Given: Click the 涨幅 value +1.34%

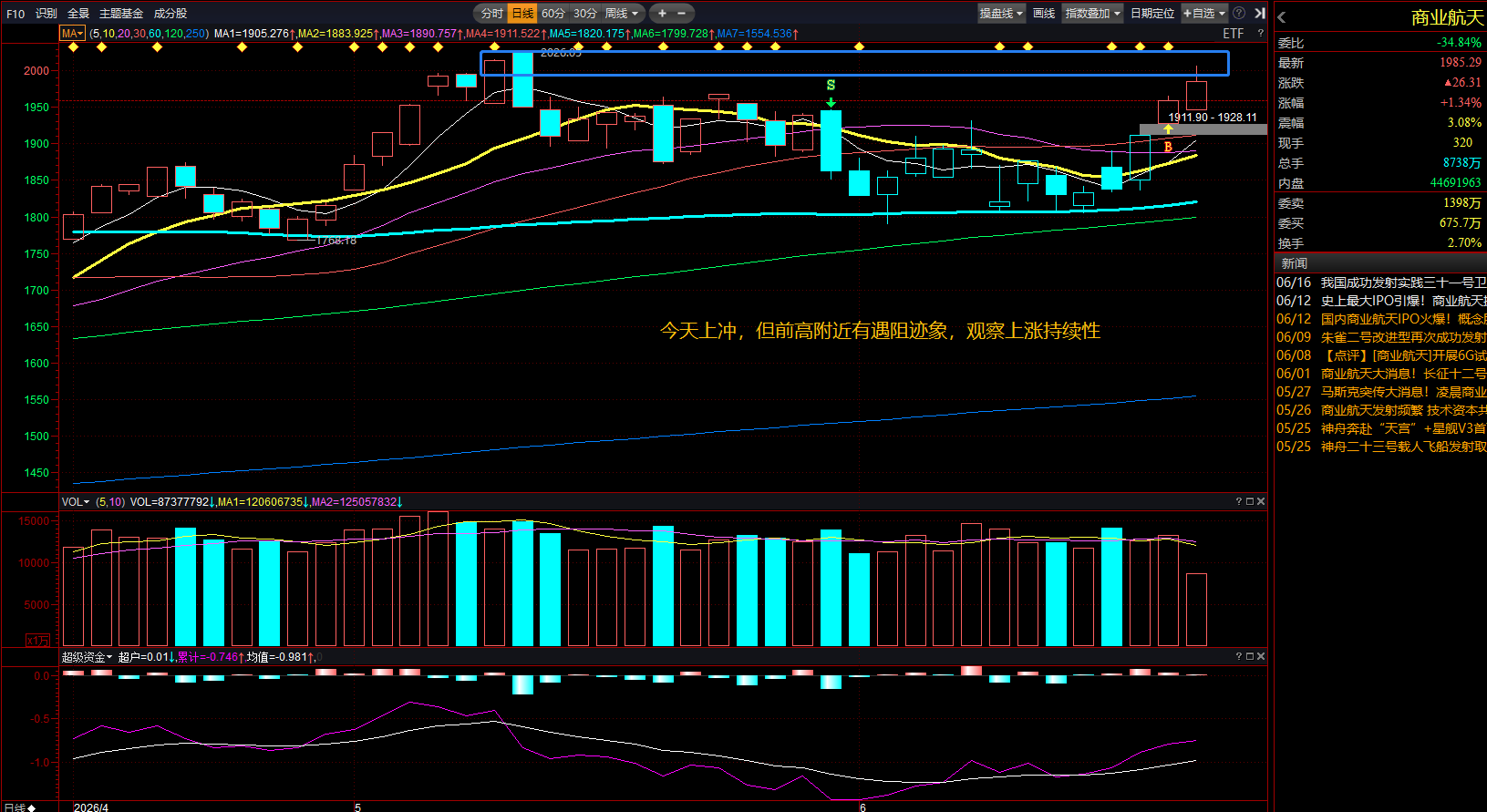Looking at the screenshot, I should point(1461,103).
